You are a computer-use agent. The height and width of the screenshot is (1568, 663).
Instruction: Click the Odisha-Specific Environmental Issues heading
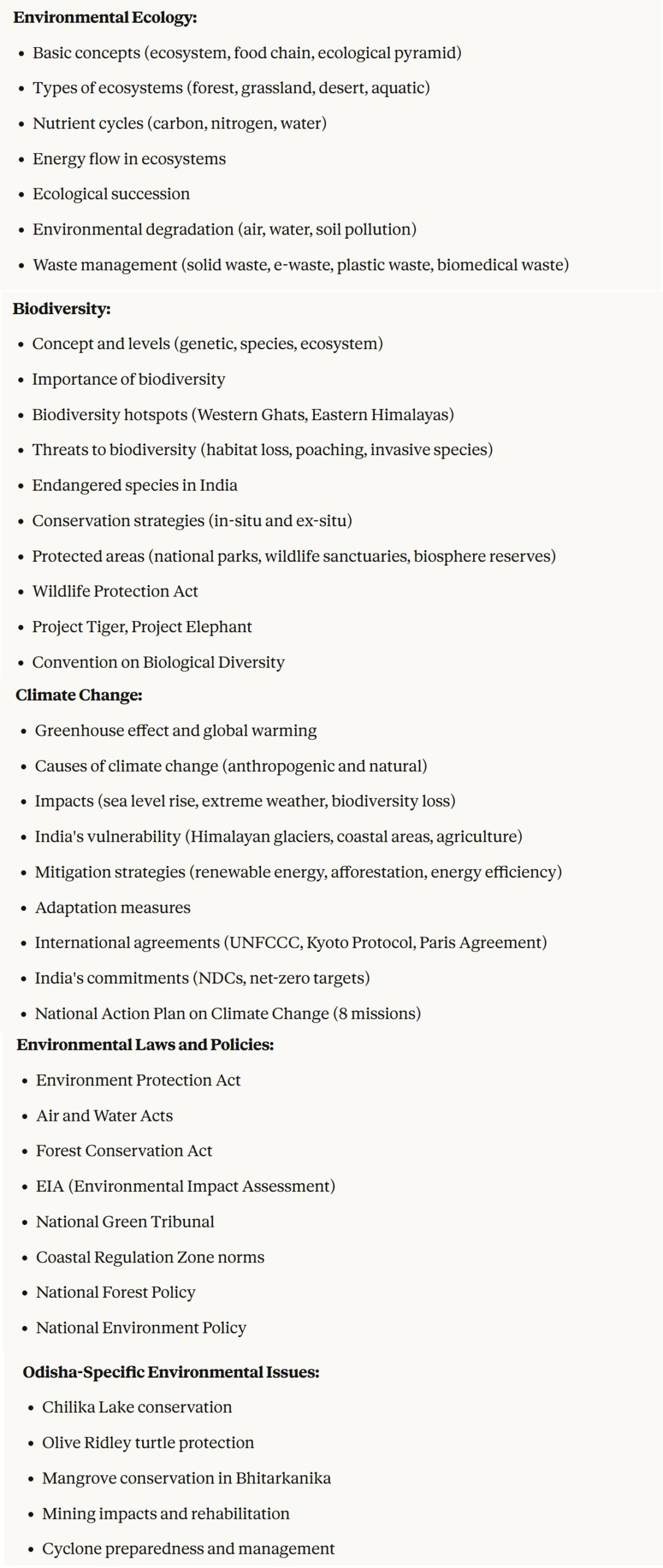pyautogui.click(x=171, y=1372)
